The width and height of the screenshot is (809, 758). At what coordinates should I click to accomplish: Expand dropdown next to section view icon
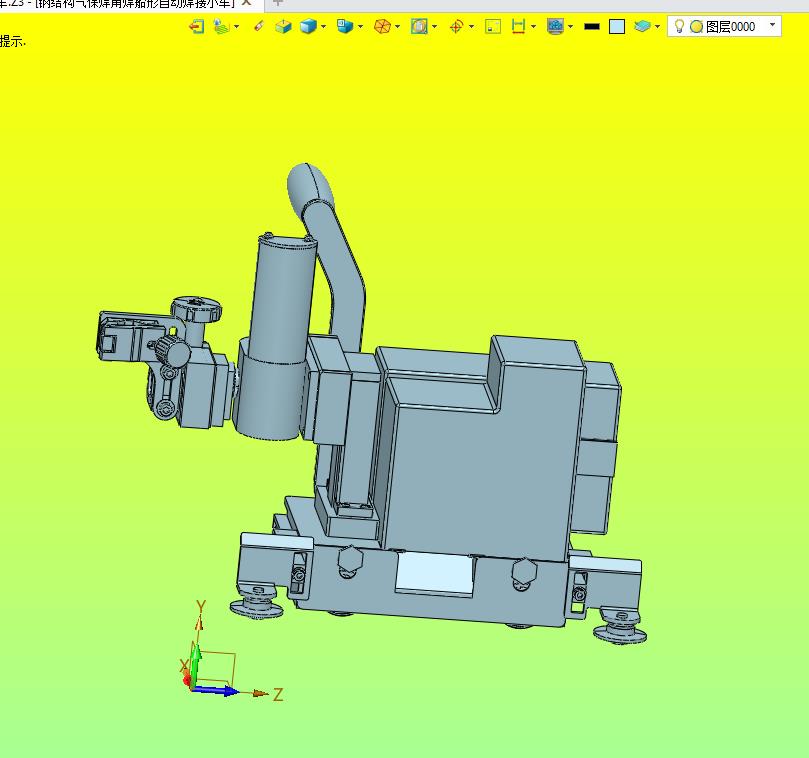tap(434, 26)
